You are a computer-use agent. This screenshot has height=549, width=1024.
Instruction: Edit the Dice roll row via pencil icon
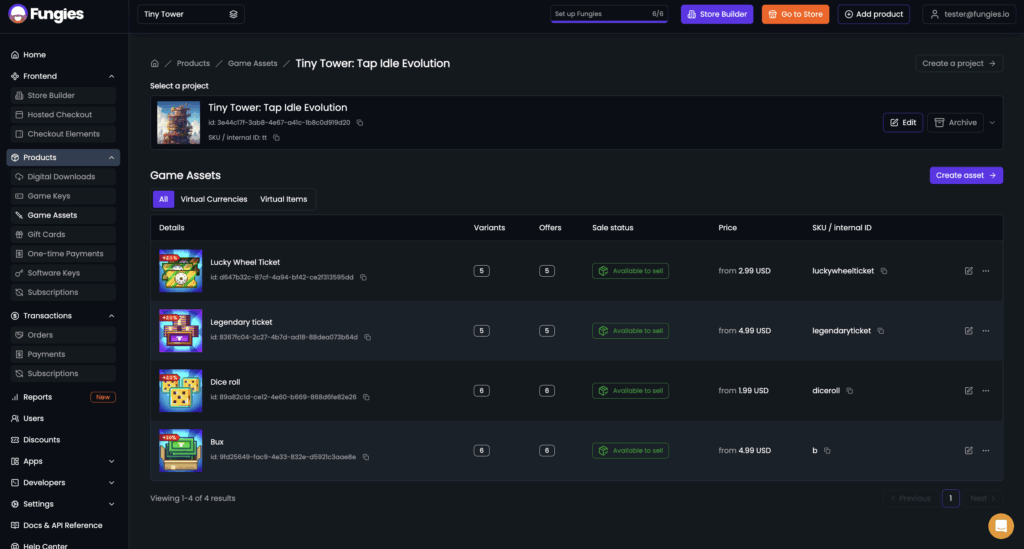(x=968, y=391)
